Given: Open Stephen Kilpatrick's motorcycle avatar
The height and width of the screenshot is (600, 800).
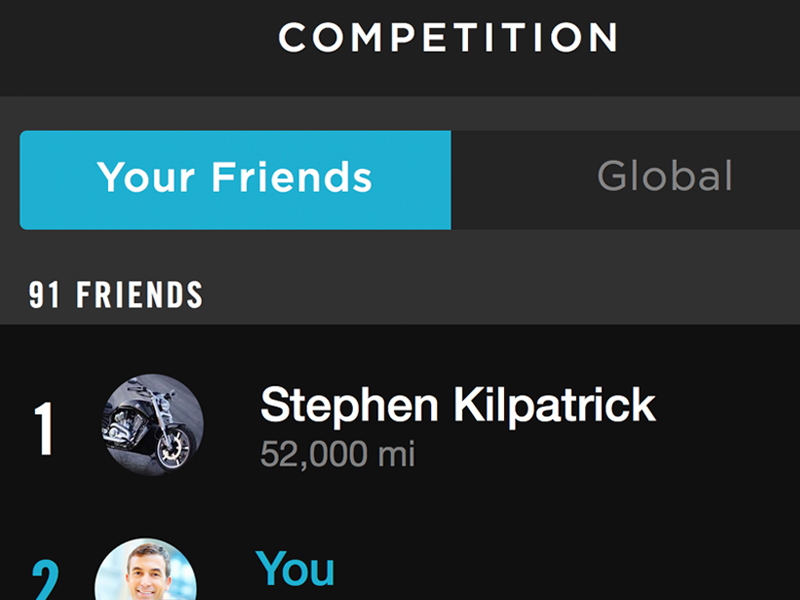Looking at the screenshot, I should (x=153, y=424).
